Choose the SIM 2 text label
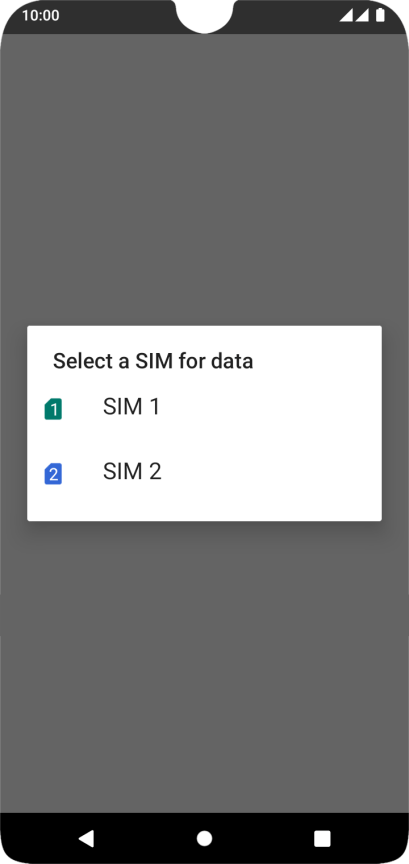The image size is (409, 864). click(x=132, y=471)
